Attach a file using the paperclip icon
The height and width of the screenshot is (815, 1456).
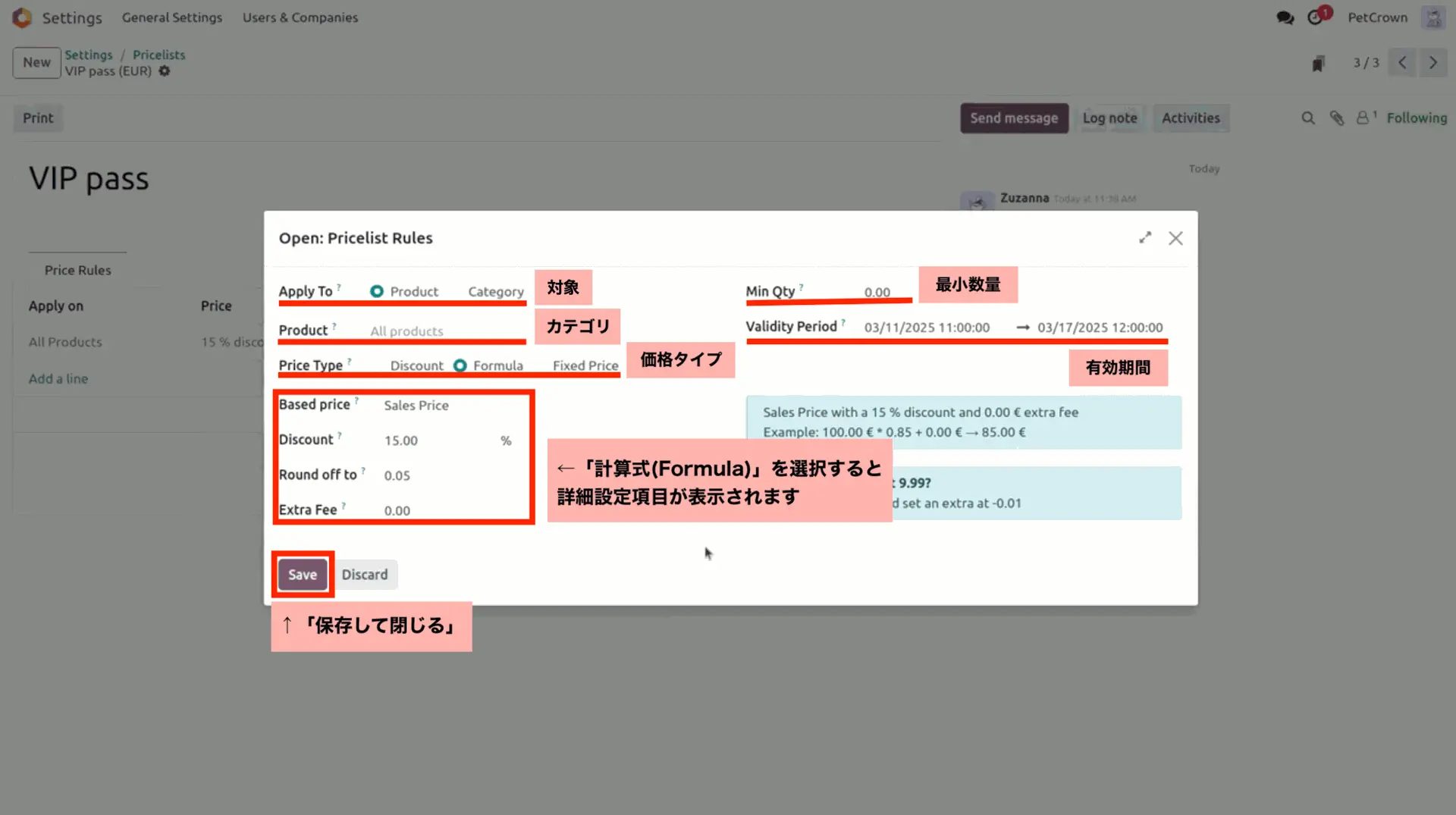pos(1336,118)
